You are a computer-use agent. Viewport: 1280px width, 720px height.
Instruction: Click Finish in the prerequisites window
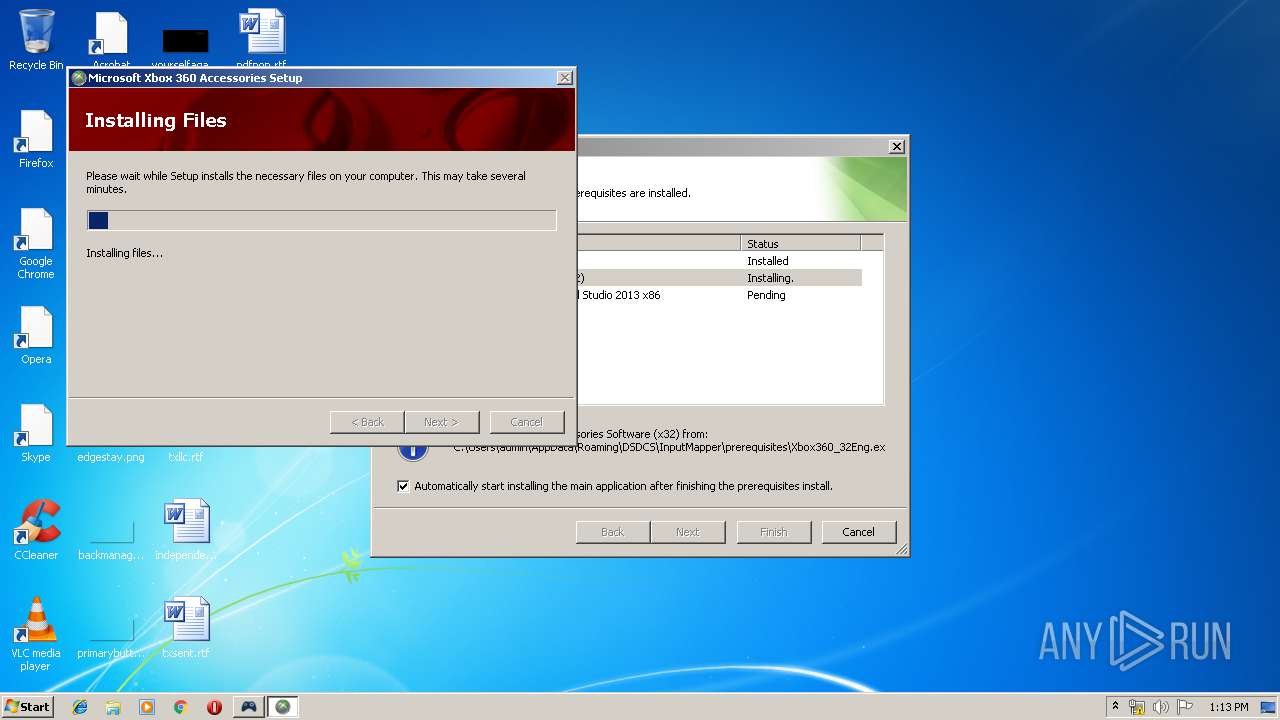774,532
